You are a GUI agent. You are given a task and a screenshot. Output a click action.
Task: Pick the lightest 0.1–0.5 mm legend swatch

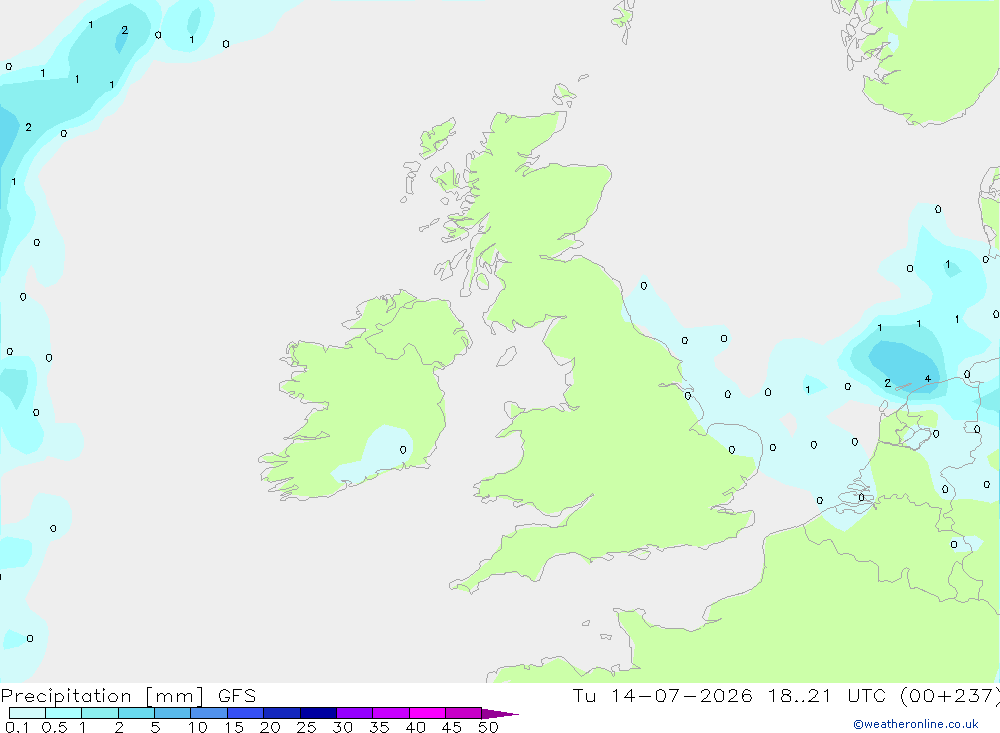click(27, 713)
